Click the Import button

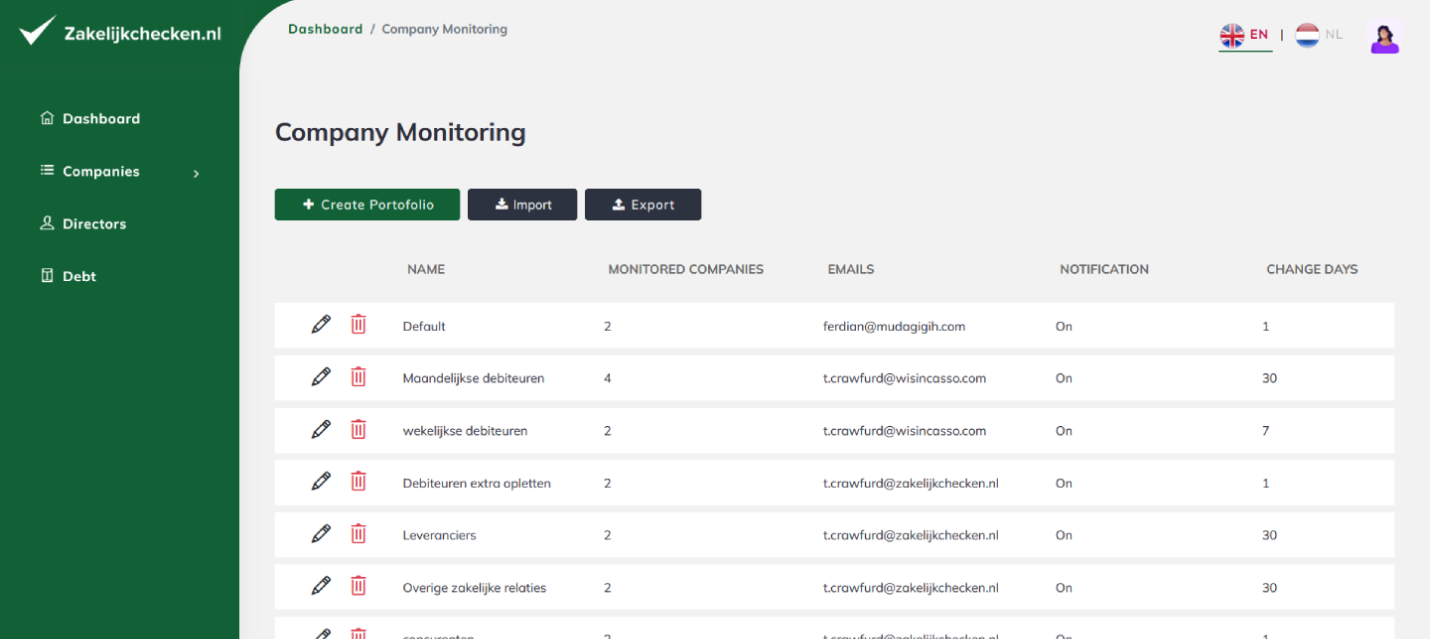click(522, 204)
